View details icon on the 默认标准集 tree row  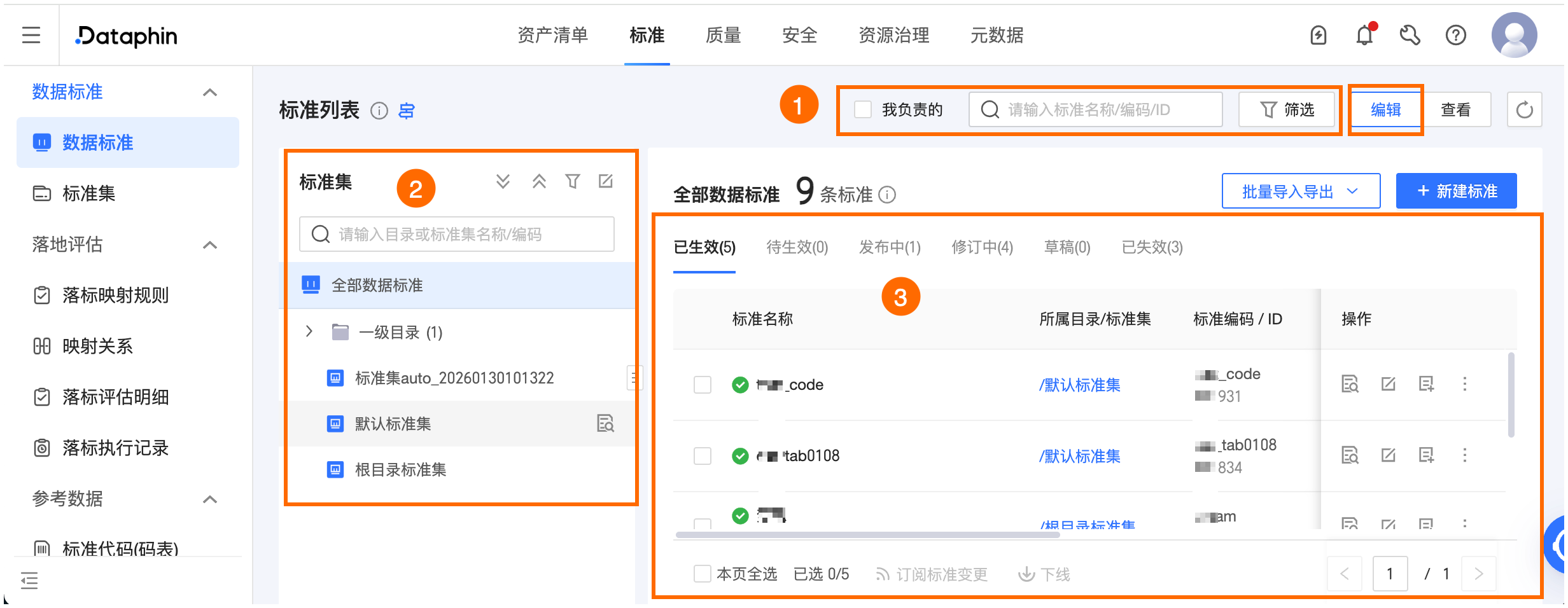pos(605,424)
